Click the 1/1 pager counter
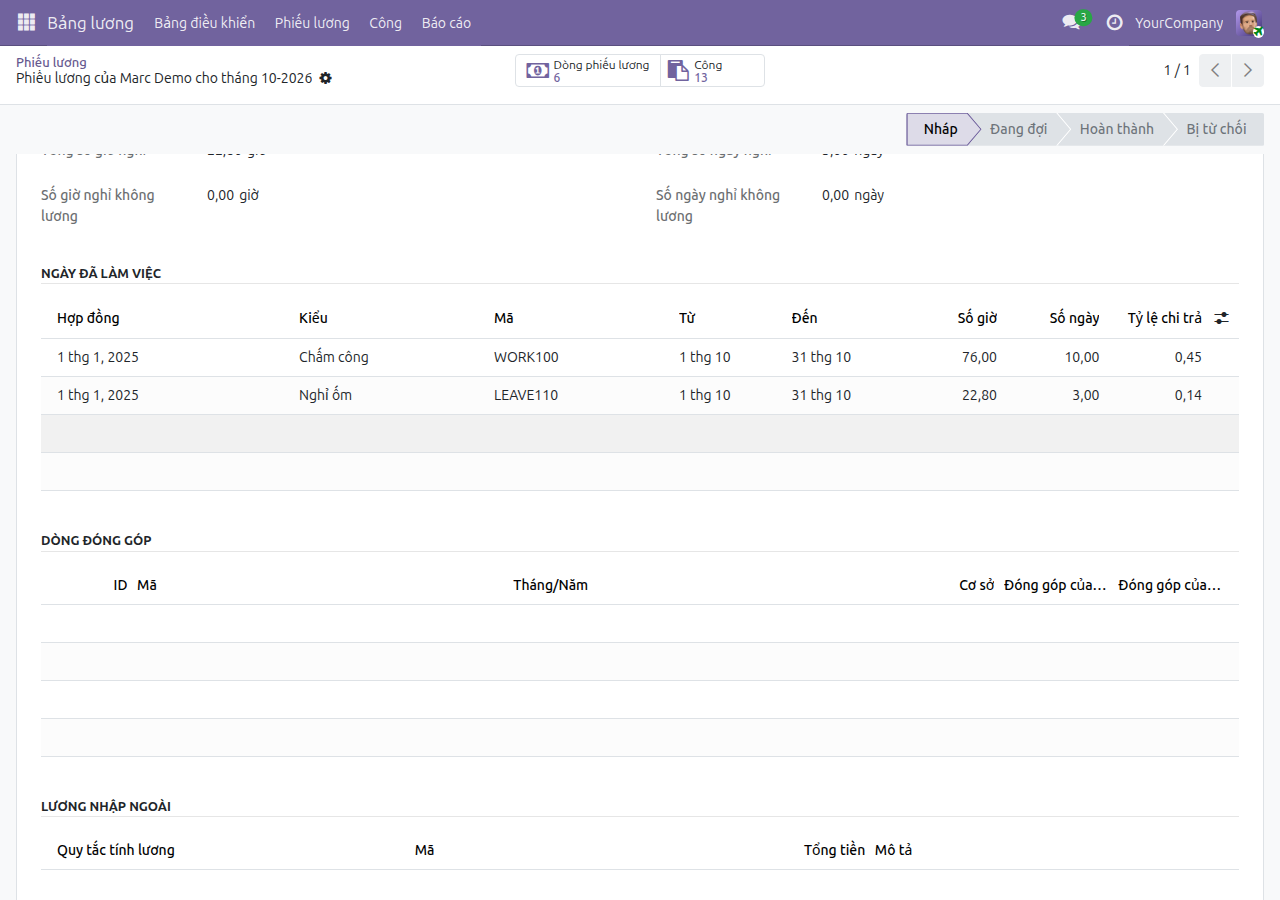Image resolution: width=1280 pixels, height=900 pixels. tap(1177, 70)
